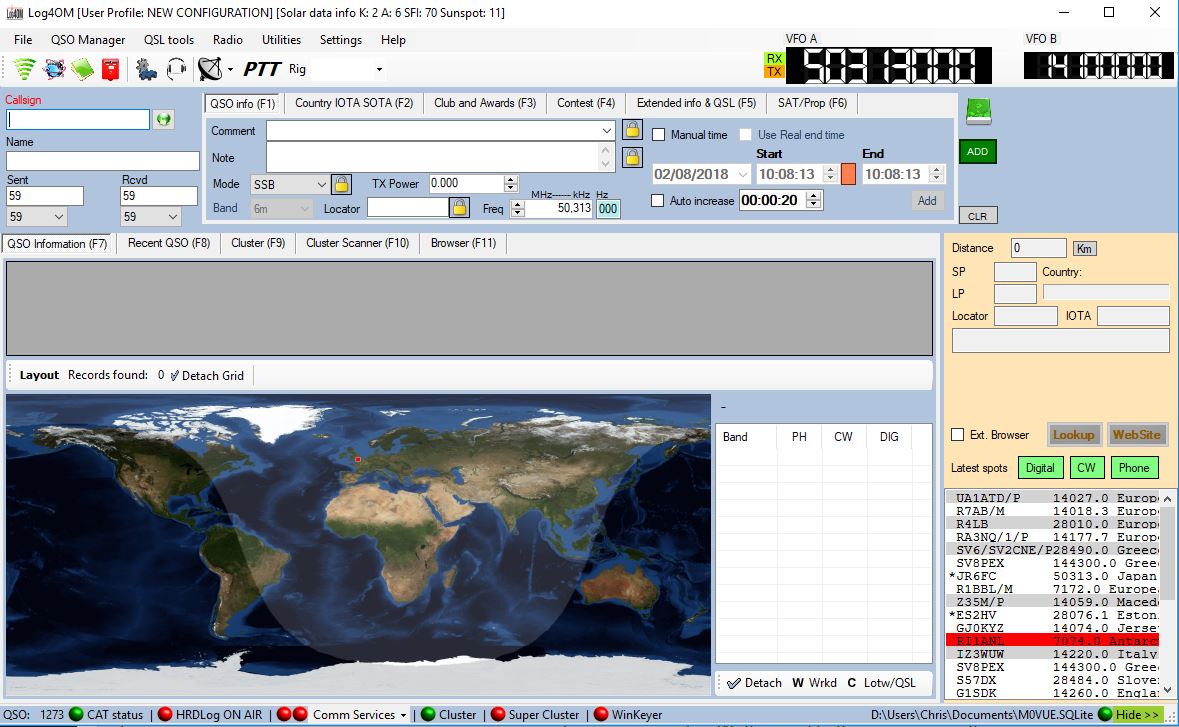
Task: Click the TX indicator beside VFO A
Action: pyautogui.click(x=774, y=72)
